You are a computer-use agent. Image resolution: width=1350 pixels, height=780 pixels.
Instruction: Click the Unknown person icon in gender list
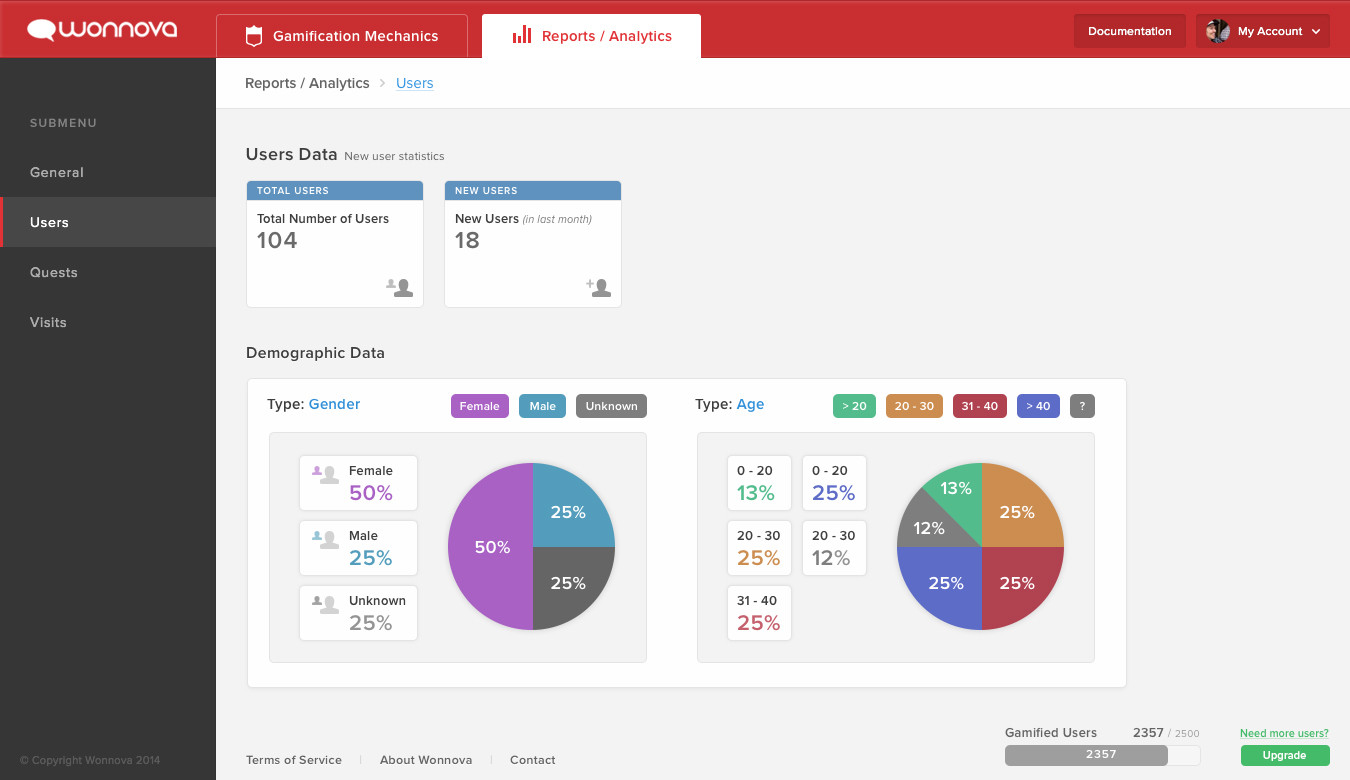tap(325, 605)
